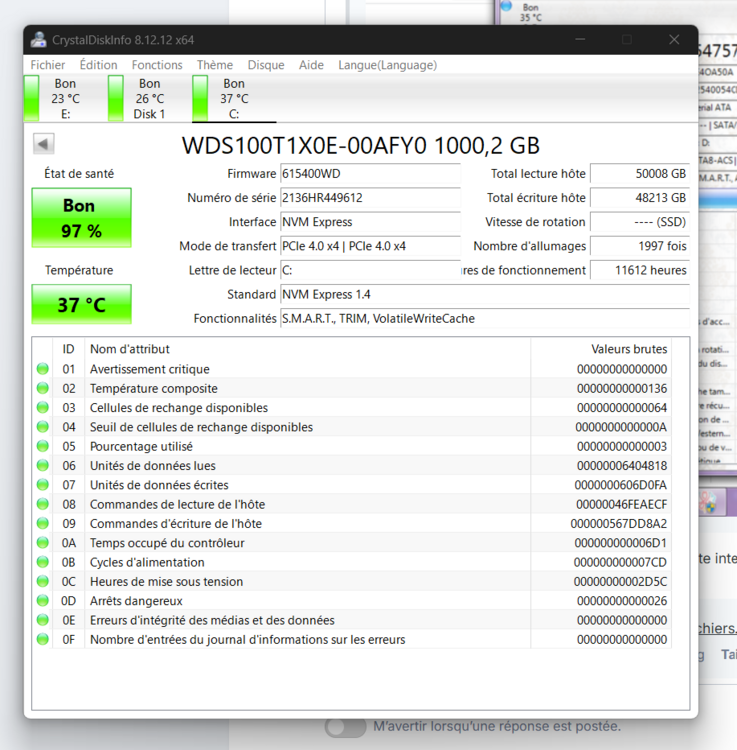
Task: Open the Fichier menu
Action: (x=48, y=65)
